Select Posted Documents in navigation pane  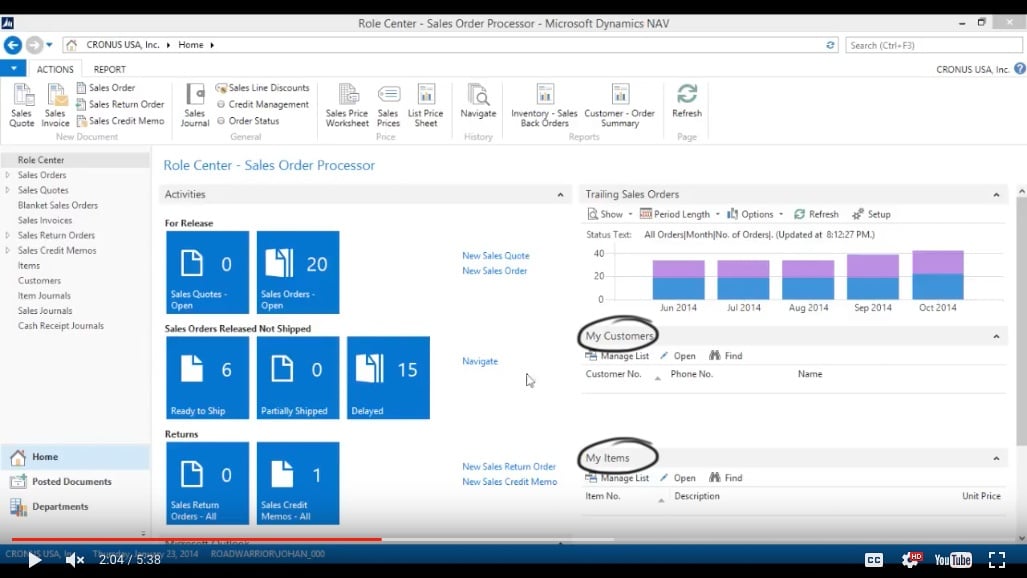71,482
